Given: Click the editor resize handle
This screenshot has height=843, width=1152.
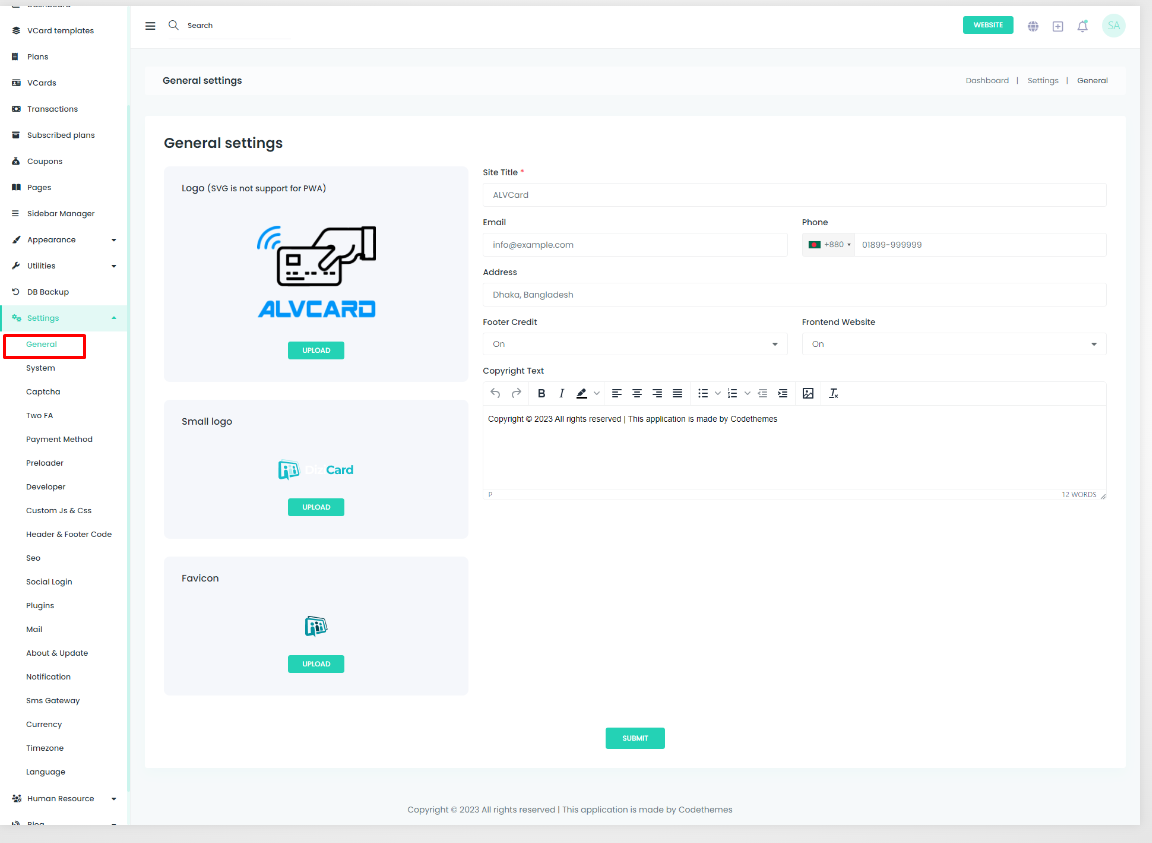Looking at the screenshot, I should tap(1103, 495).
